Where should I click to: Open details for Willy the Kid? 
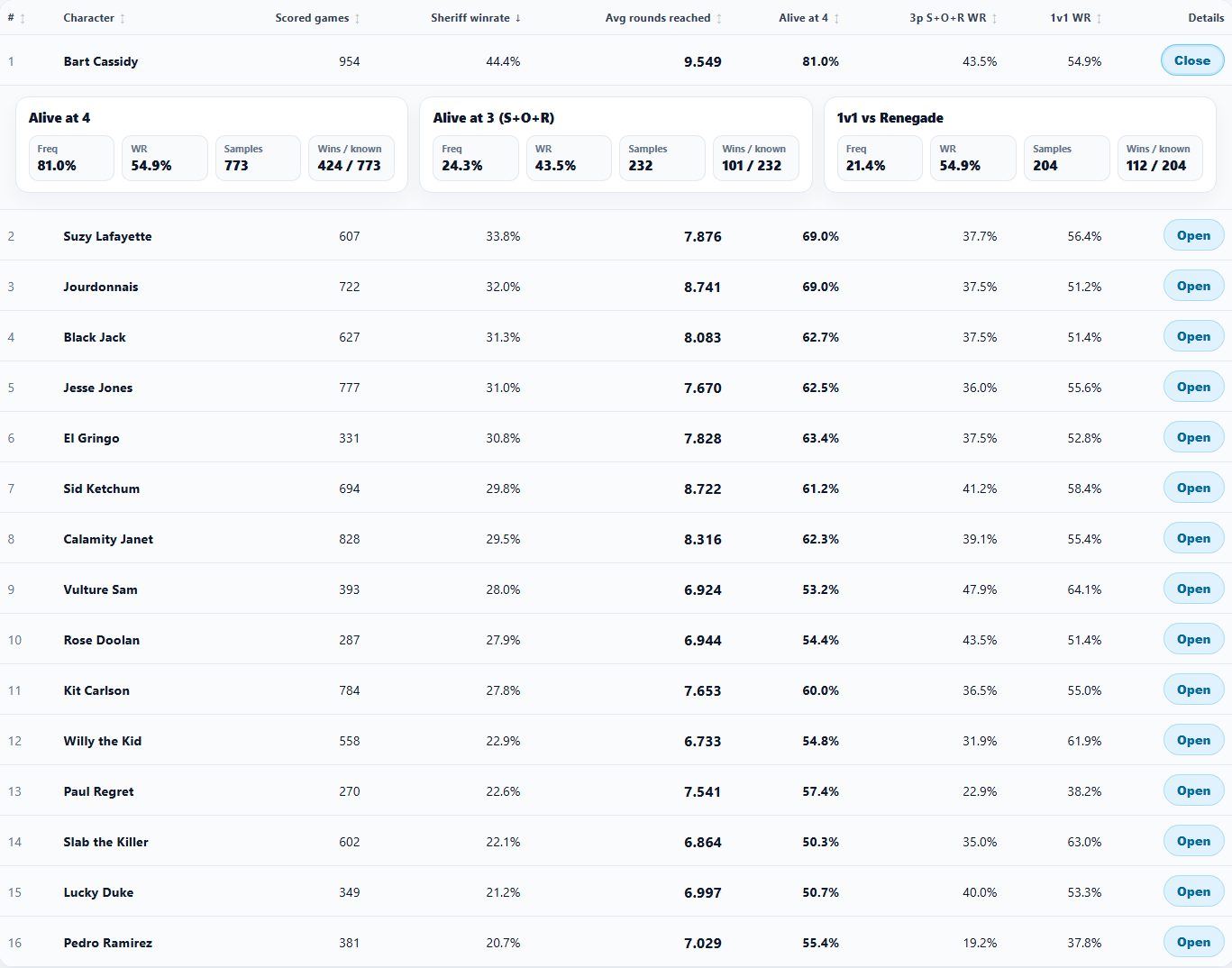click(x=1193, y=740)
